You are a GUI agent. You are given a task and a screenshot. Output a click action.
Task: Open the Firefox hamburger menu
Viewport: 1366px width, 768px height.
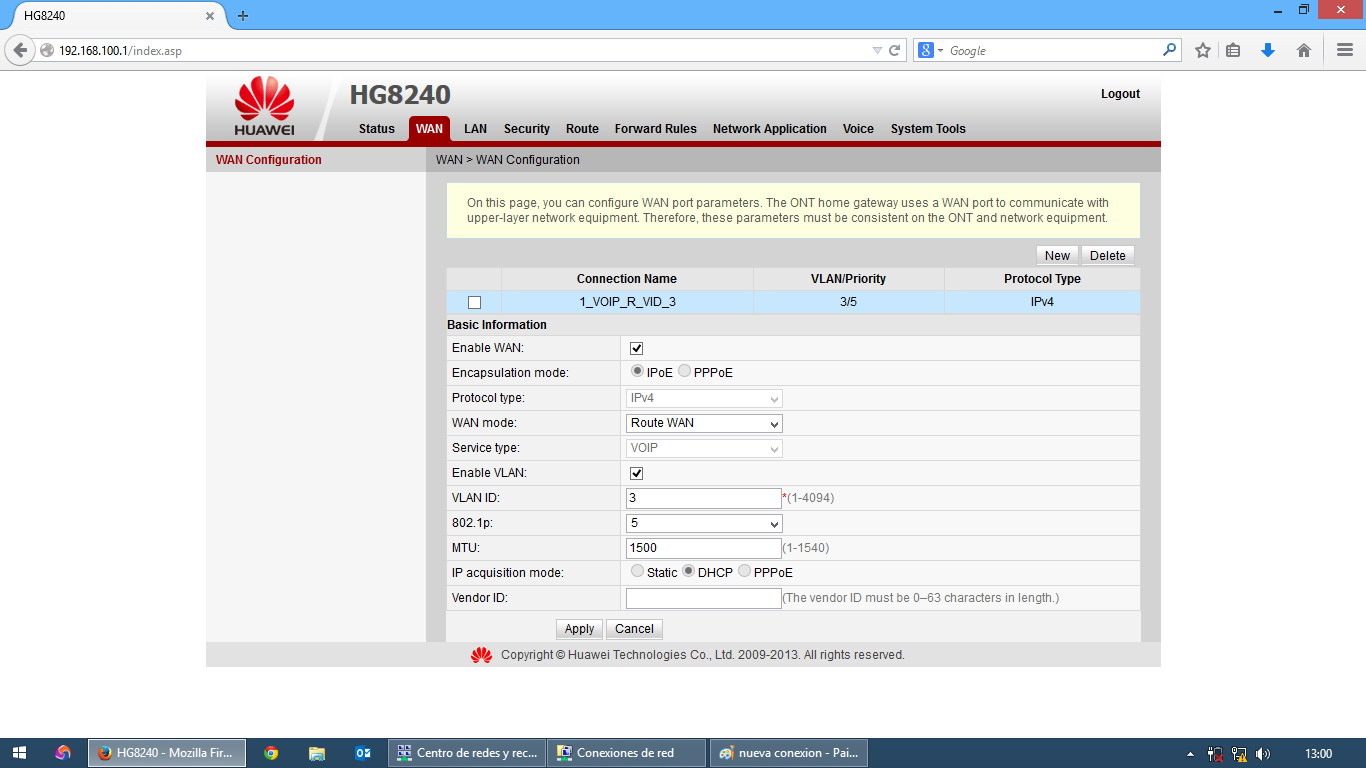click(x=1345, y=50)
